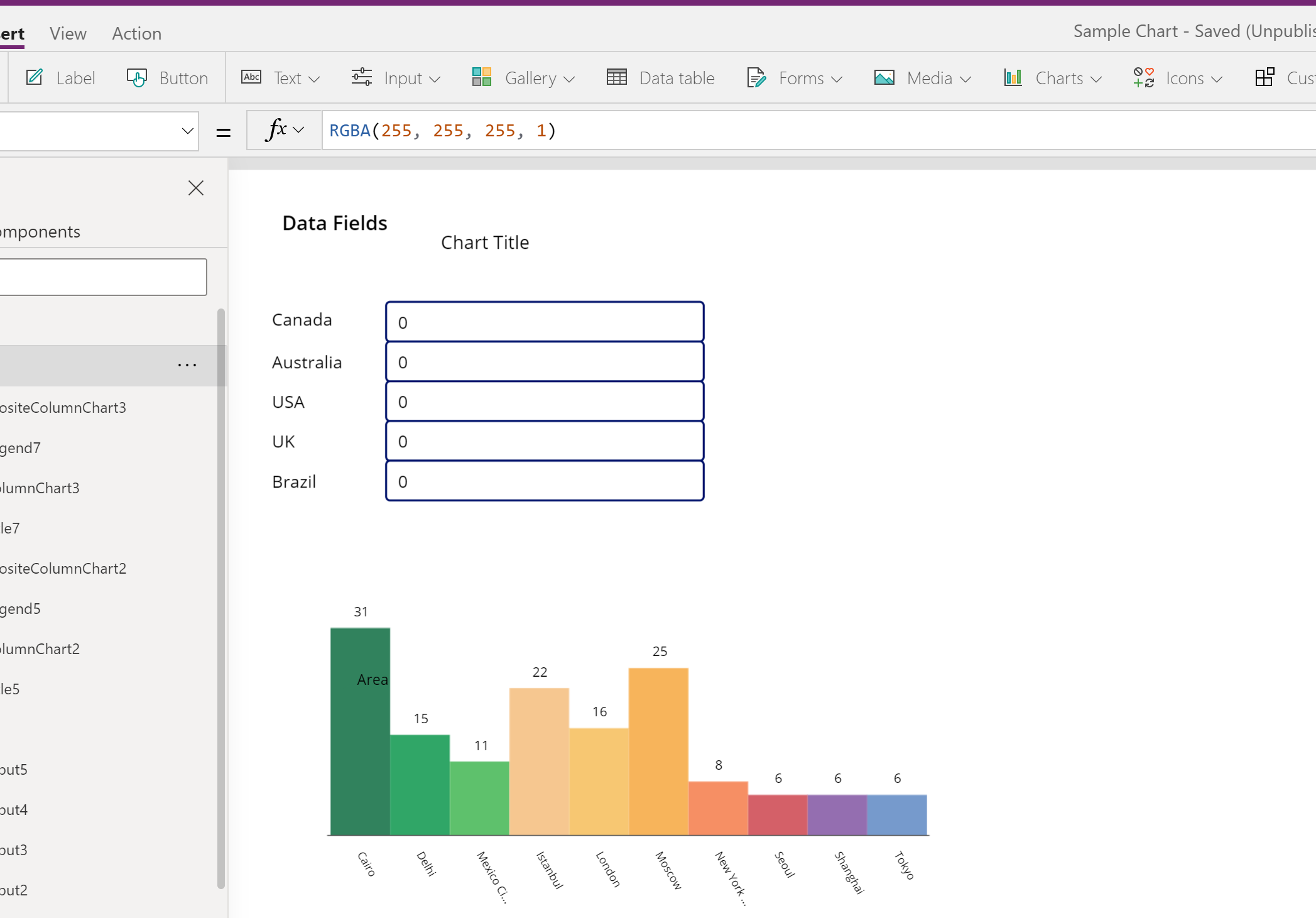Open the View menu
This screenshot has width=1316, height=918.
click(x=68, y=33)
